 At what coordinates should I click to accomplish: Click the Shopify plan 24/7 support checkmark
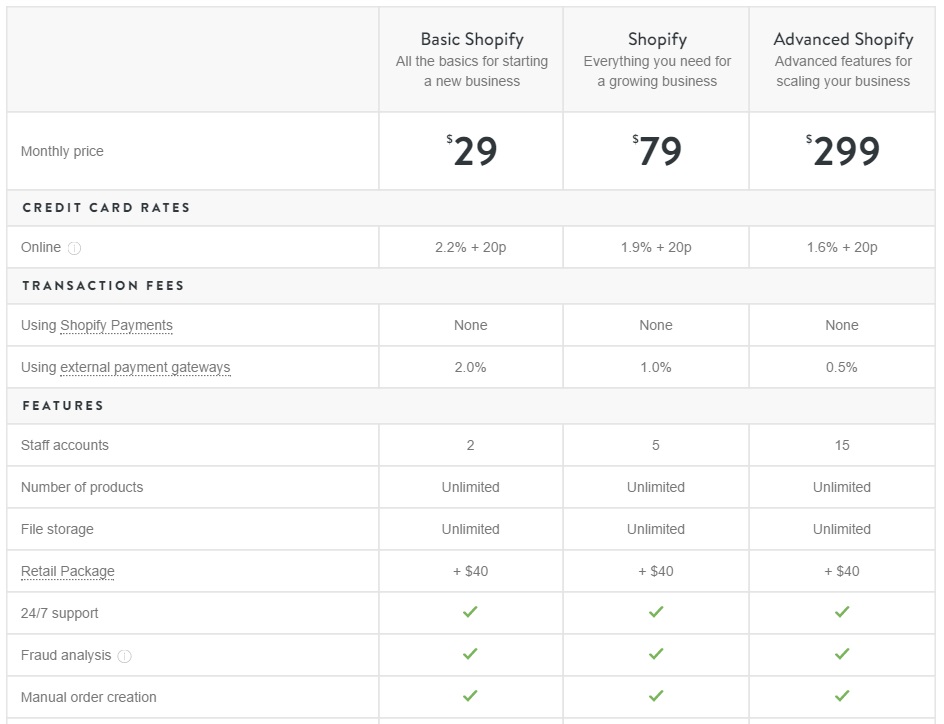click(656, 612)
